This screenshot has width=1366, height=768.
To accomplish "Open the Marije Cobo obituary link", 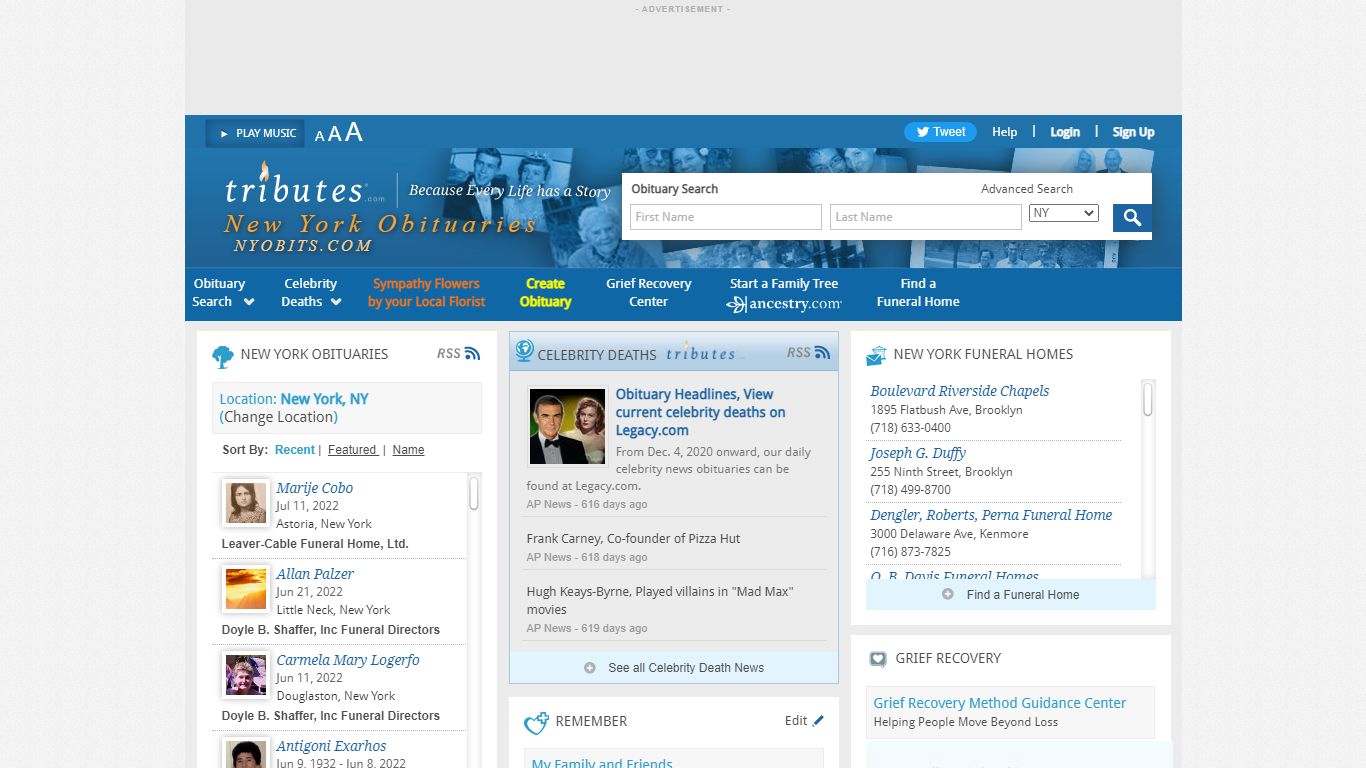I will 315,488.
